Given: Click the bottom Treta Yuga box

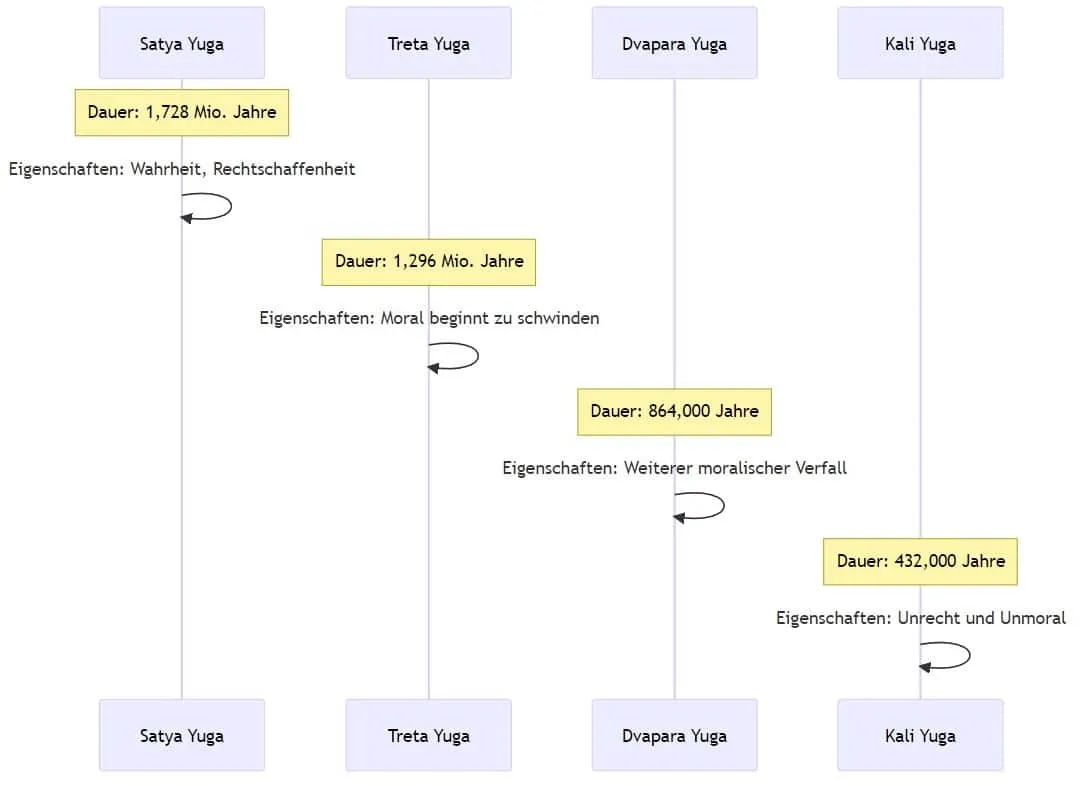Looking at the screenshot, I should tap(428, 735).
